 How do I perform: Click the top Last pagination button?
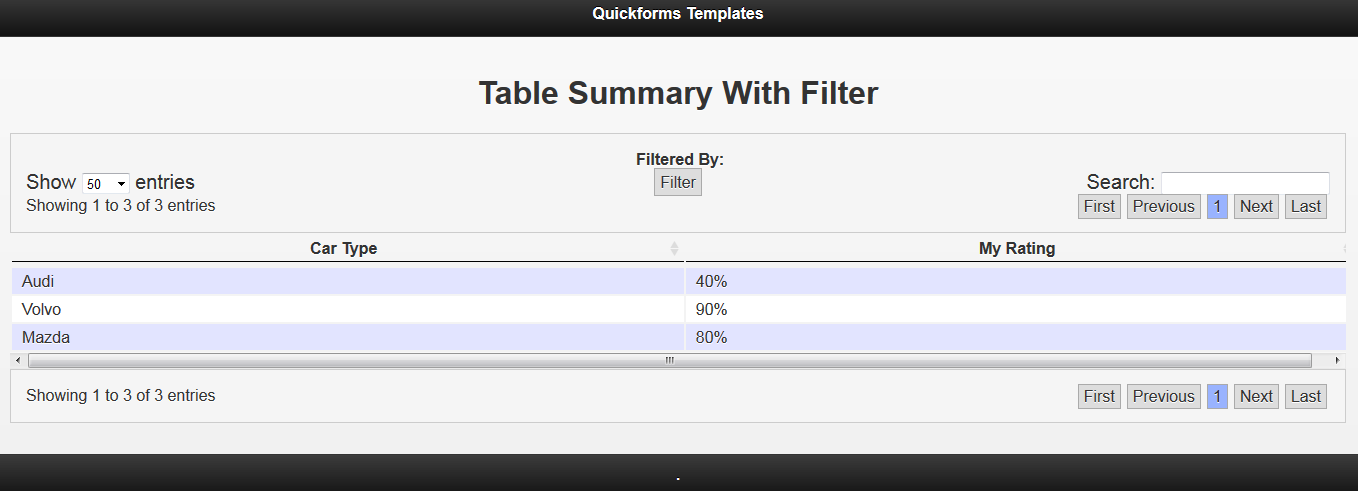pyautogui.click(x=1306, y=206)
